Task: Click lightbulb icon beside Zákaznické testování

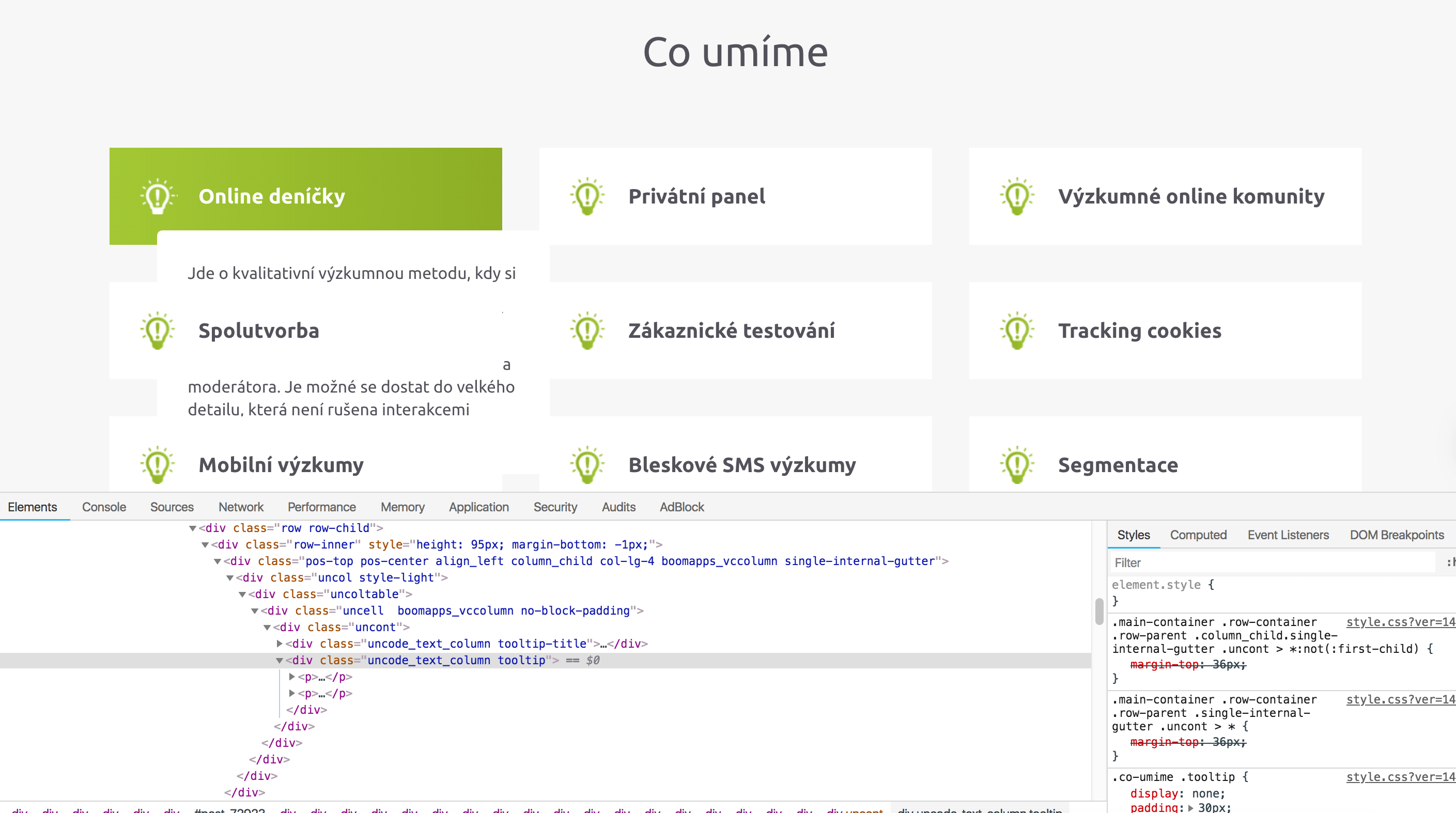Action: coord(587,331)
